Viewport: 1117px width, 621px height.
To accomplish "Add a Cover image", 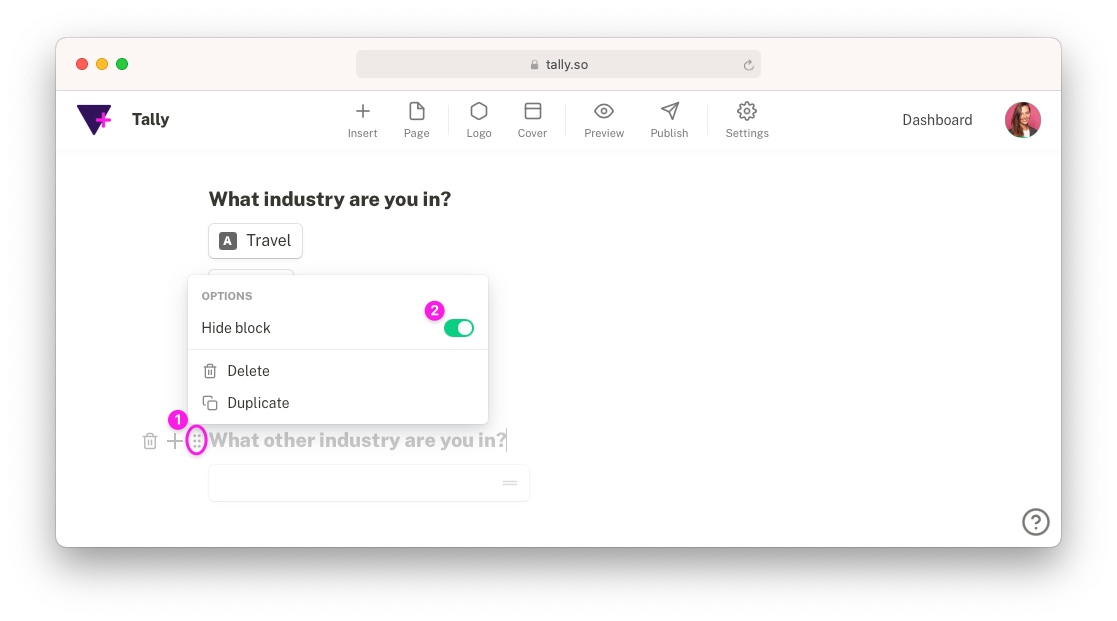I will (532, 120).
